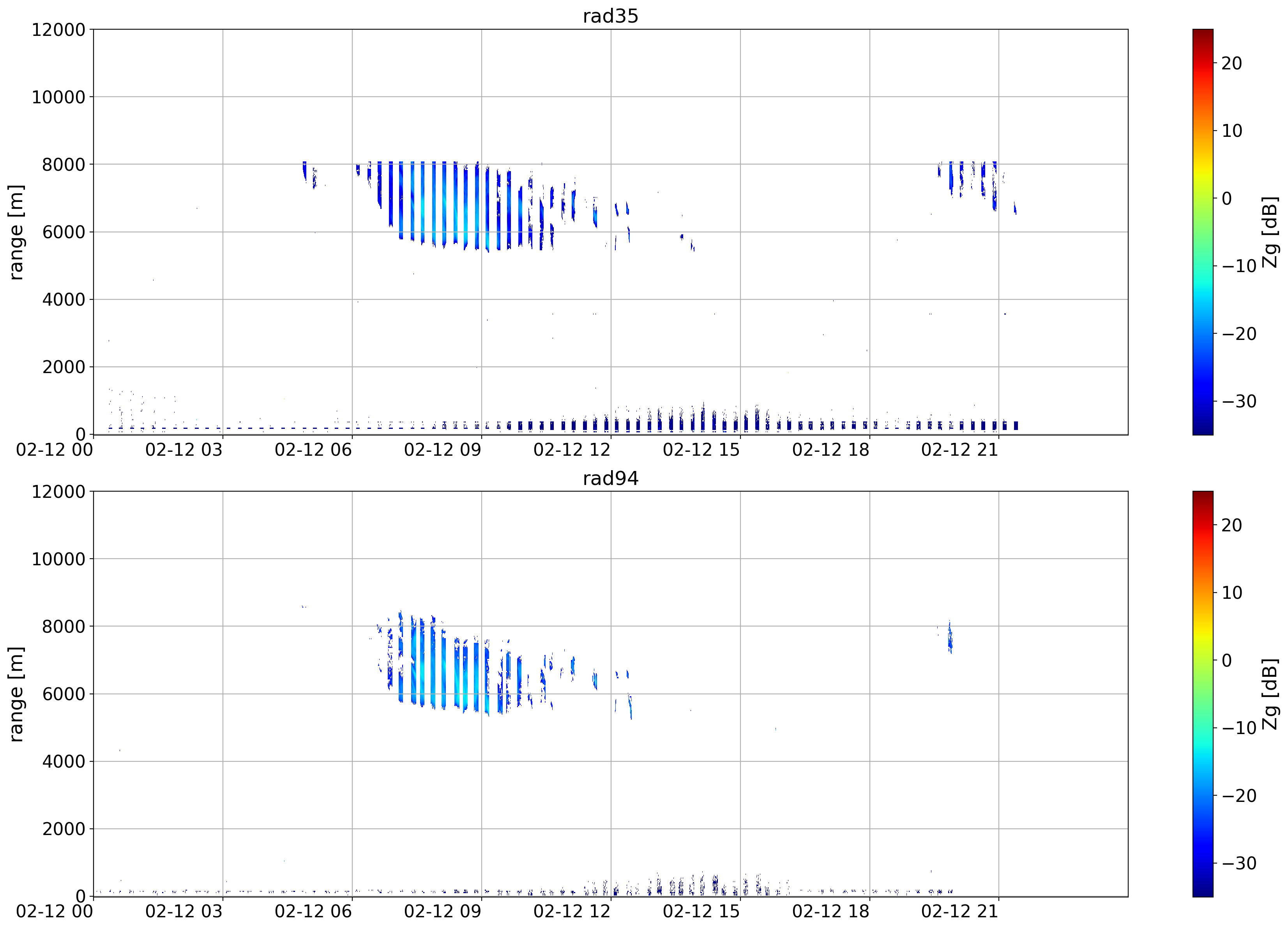Click the rad35 range [m] axis label
The width and height of the screenshot is (1288, 929).
pyautogui.click(x=16, y=232)
